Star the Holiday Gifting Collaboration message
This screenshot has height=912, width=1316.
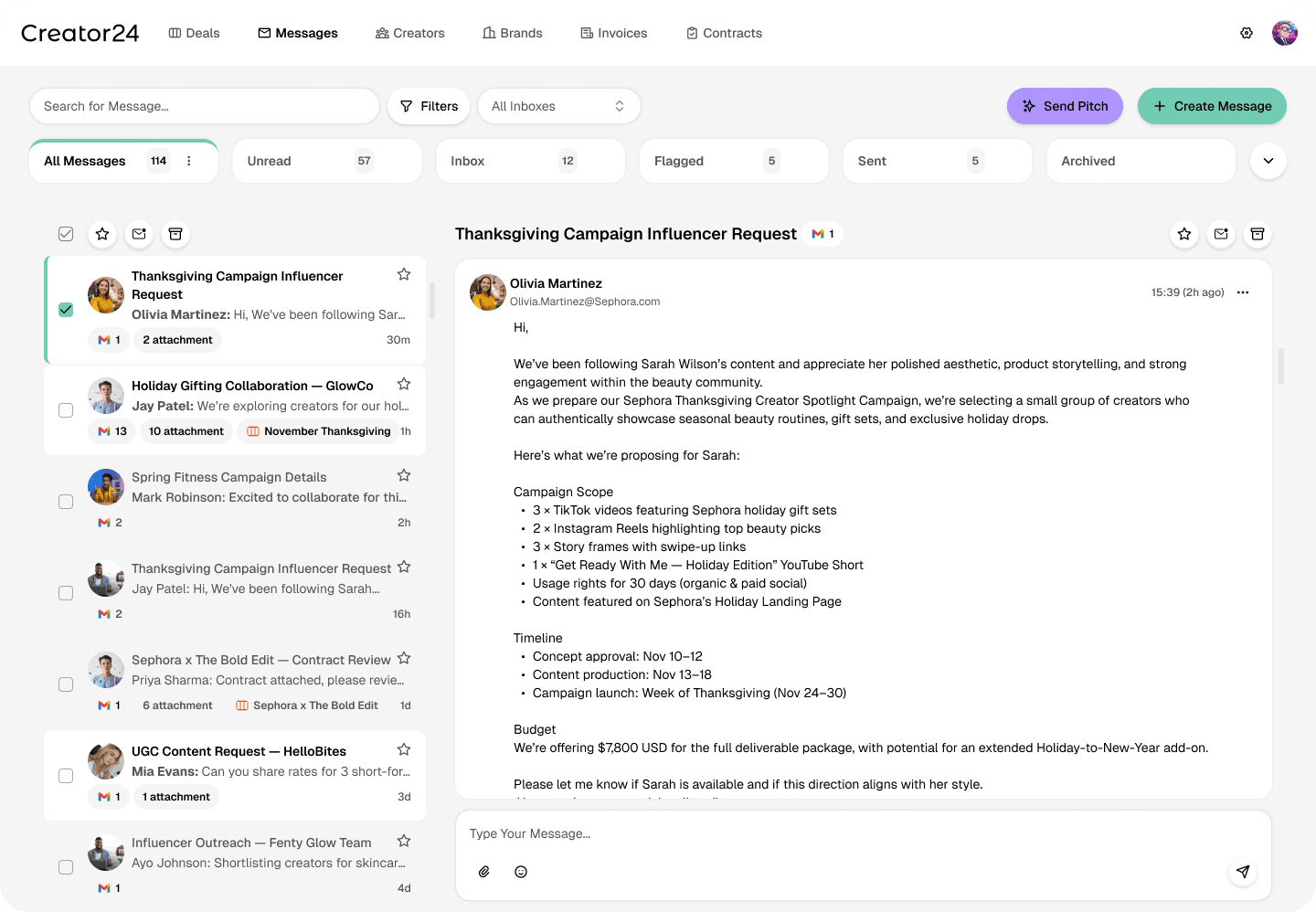pyautogui.click(x=404, y=384)
